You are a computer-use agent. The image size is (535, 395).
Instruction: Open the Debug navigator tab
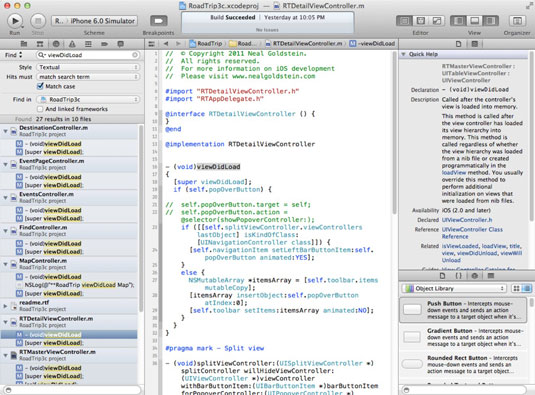coord(88,44)
